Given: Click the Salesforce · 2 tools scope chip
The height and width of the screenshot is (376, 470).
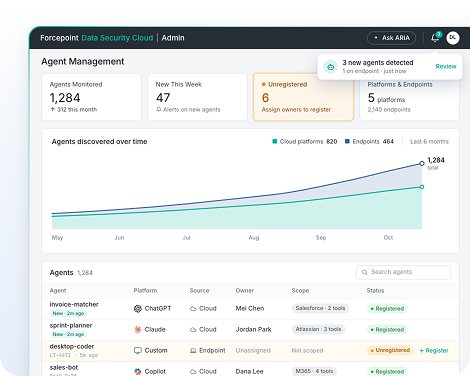Looking at the screenshot, I should click(320, 308).
